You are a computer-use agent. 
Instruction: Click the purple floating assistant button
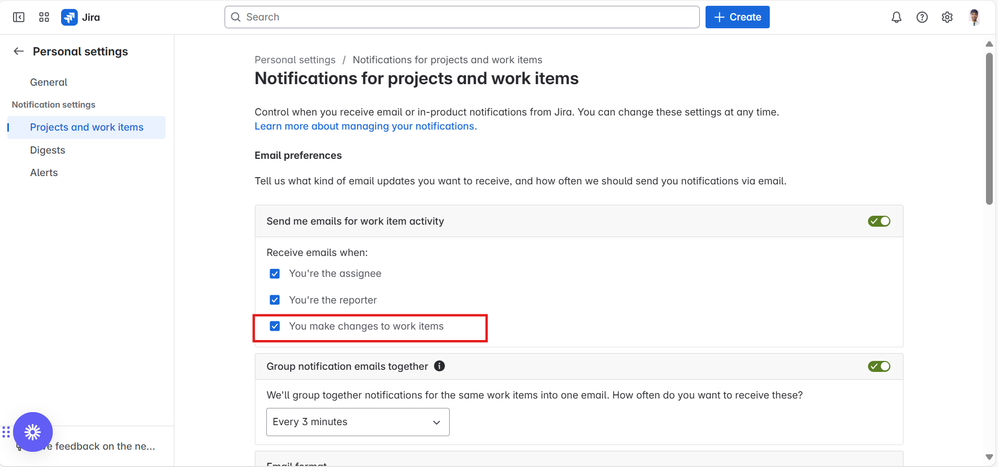[x=33, y=432]
